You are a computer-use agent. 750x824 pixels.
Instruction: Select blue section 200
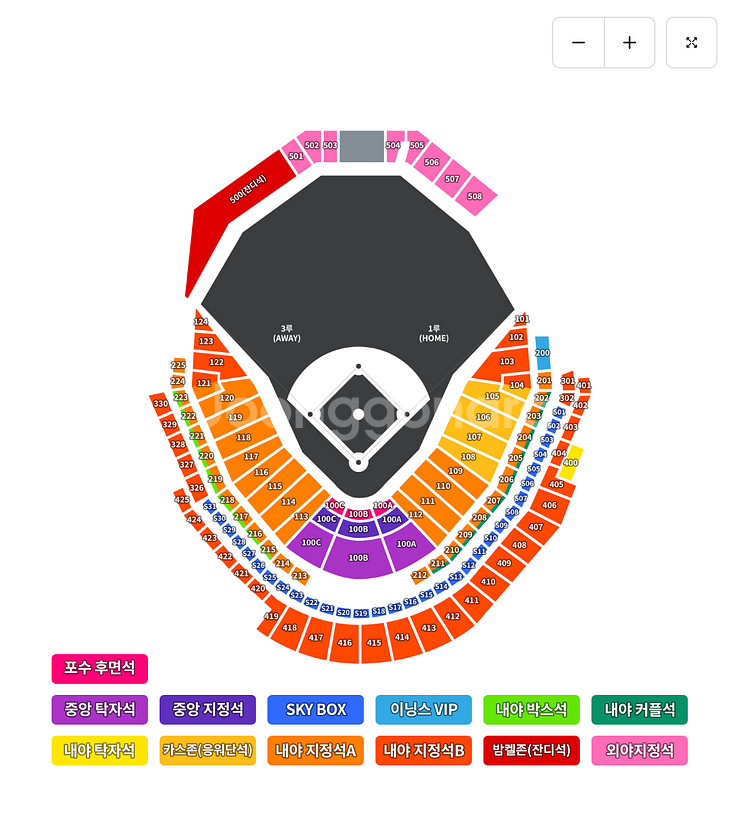543,353
